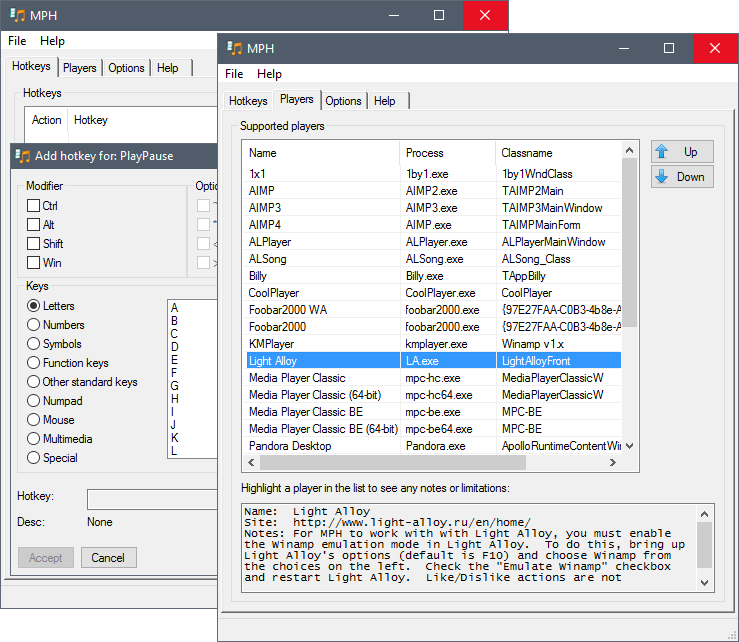This screenshot has height=642, width=739.
Task: Switch to Options tab in front window
Action: click(343, 101)
